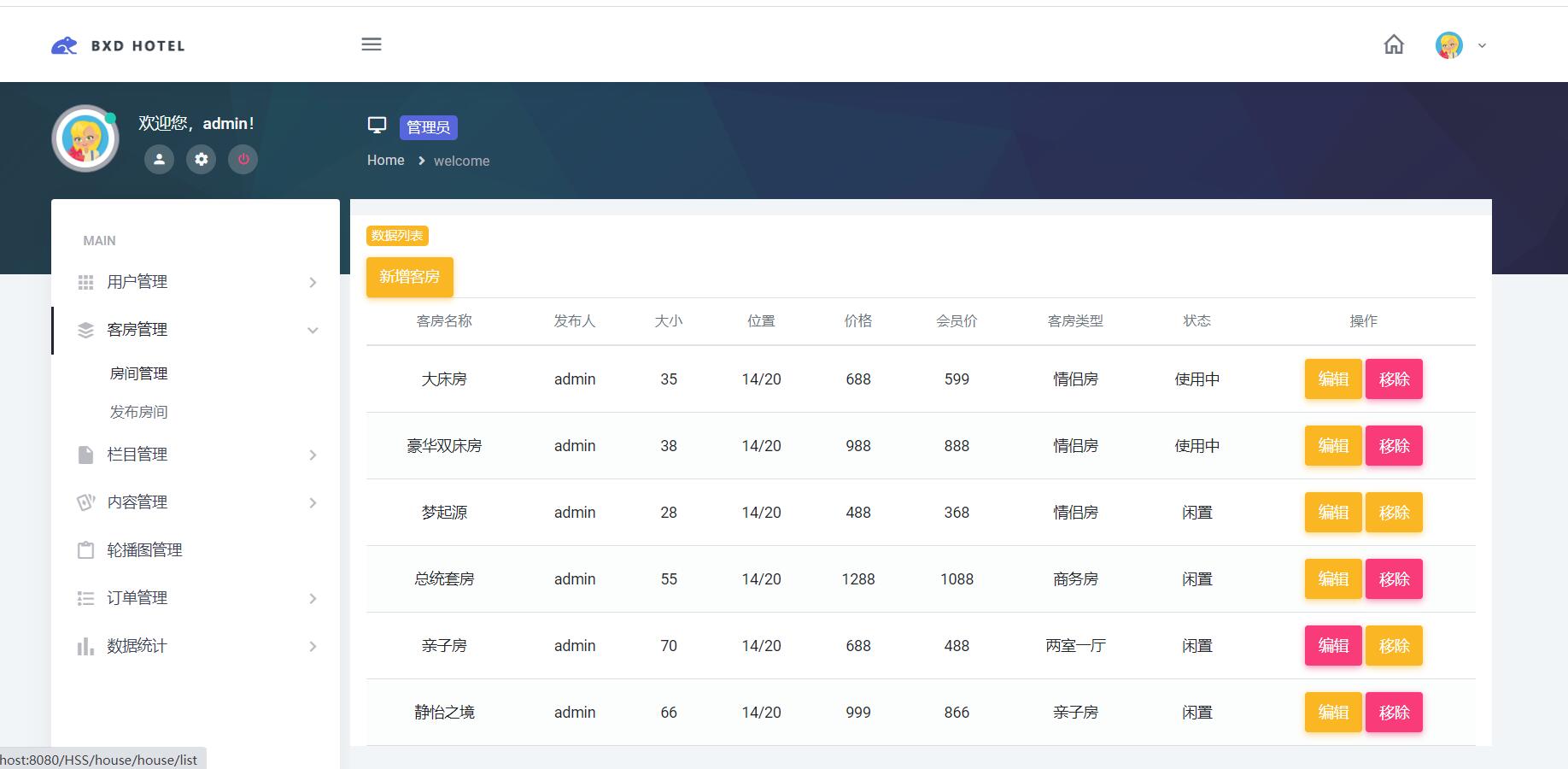The width and height of the screenshot is (1568, 769).
Task: Click the 状态 column header
Action: [x=1196, y=321]
